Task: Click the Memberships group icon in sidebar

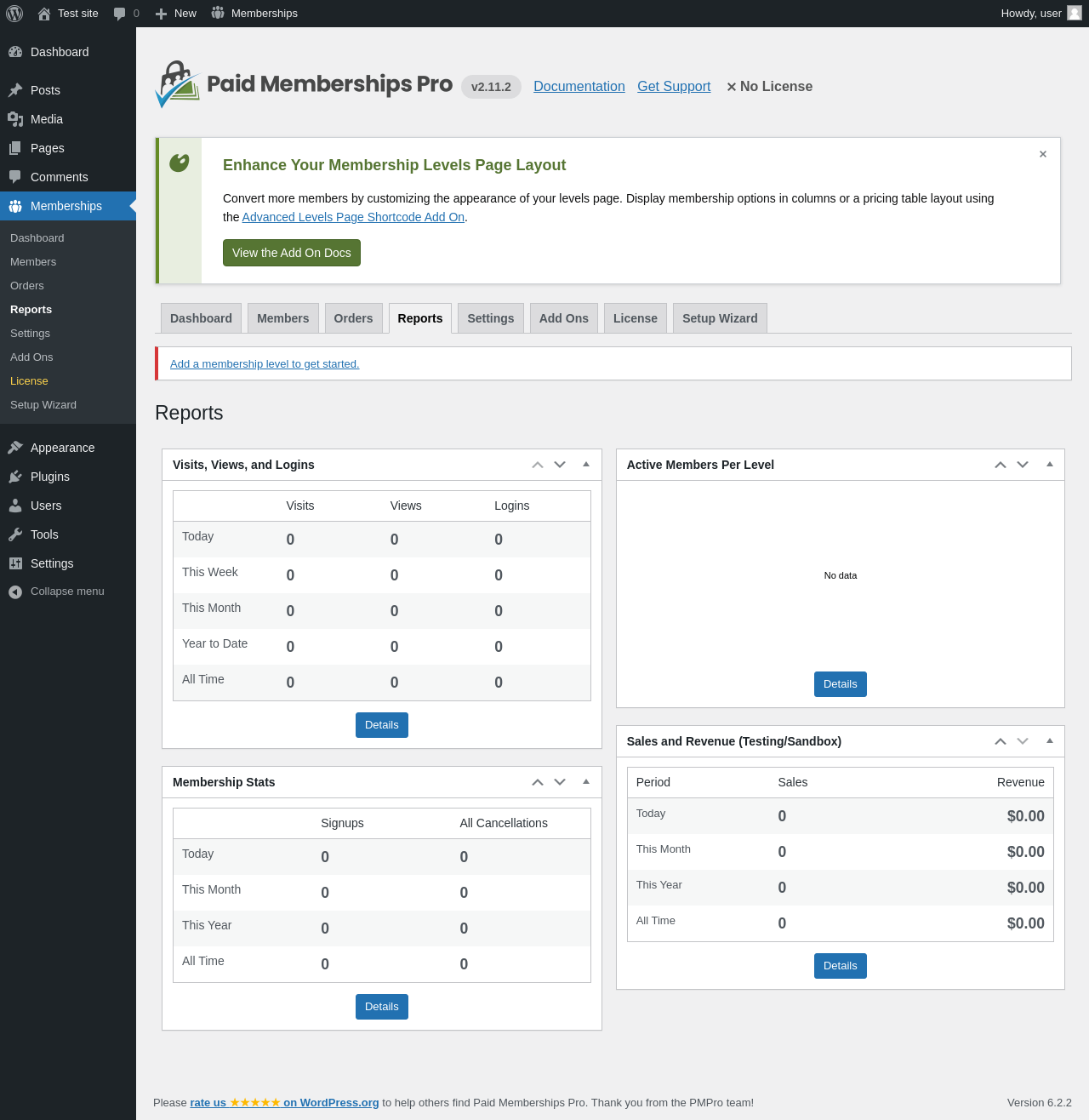Action: (15, 206)
